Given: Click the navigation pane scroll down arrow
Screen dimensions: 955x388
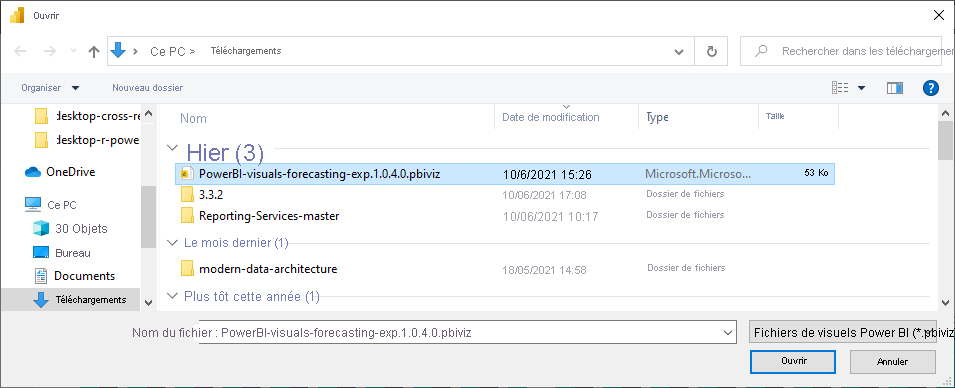Looking at the screenshot, I should click(148, 302).
